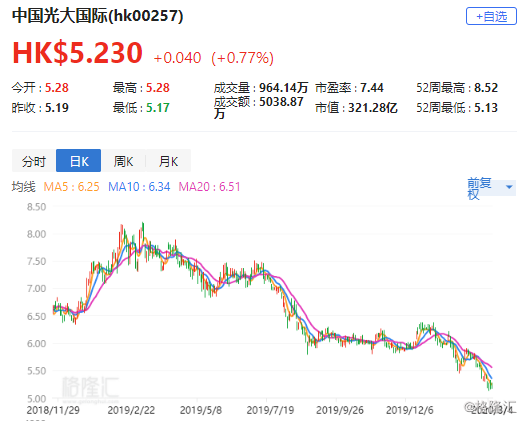Click the dropdown arrow beside 前复权
Viewport: 524px width, 421px height.
pos(509,187)
